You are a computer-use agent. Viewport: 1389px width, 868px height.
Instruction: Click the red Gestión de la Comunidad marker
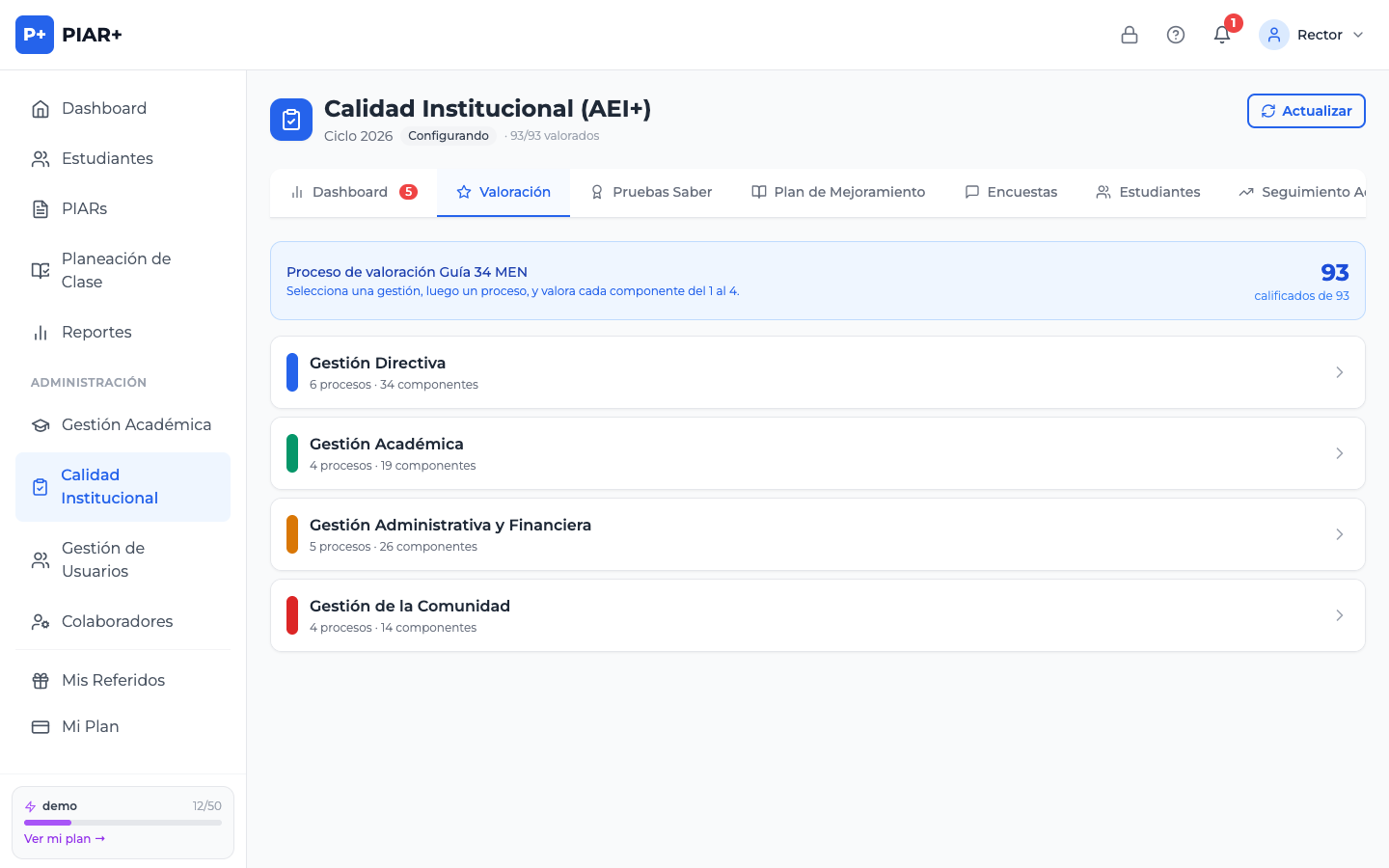coord(292,615)
